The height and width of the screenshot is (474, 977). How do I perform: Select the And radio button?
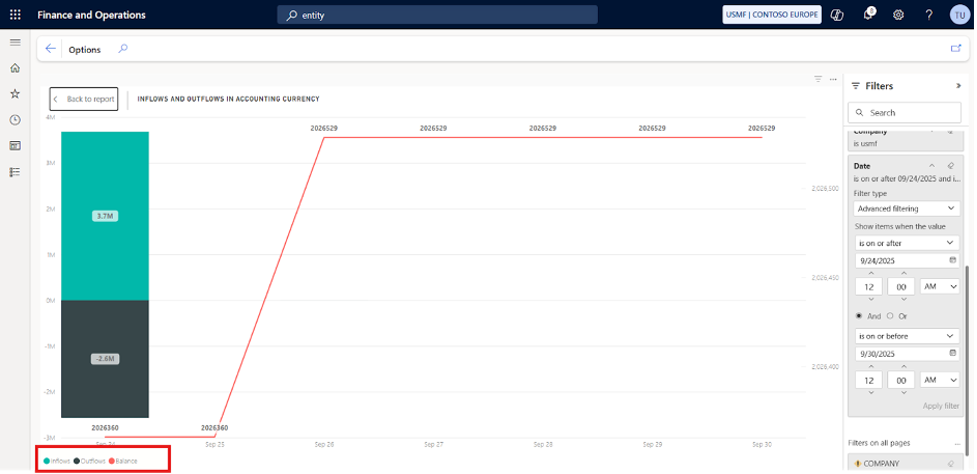(858, 315)
